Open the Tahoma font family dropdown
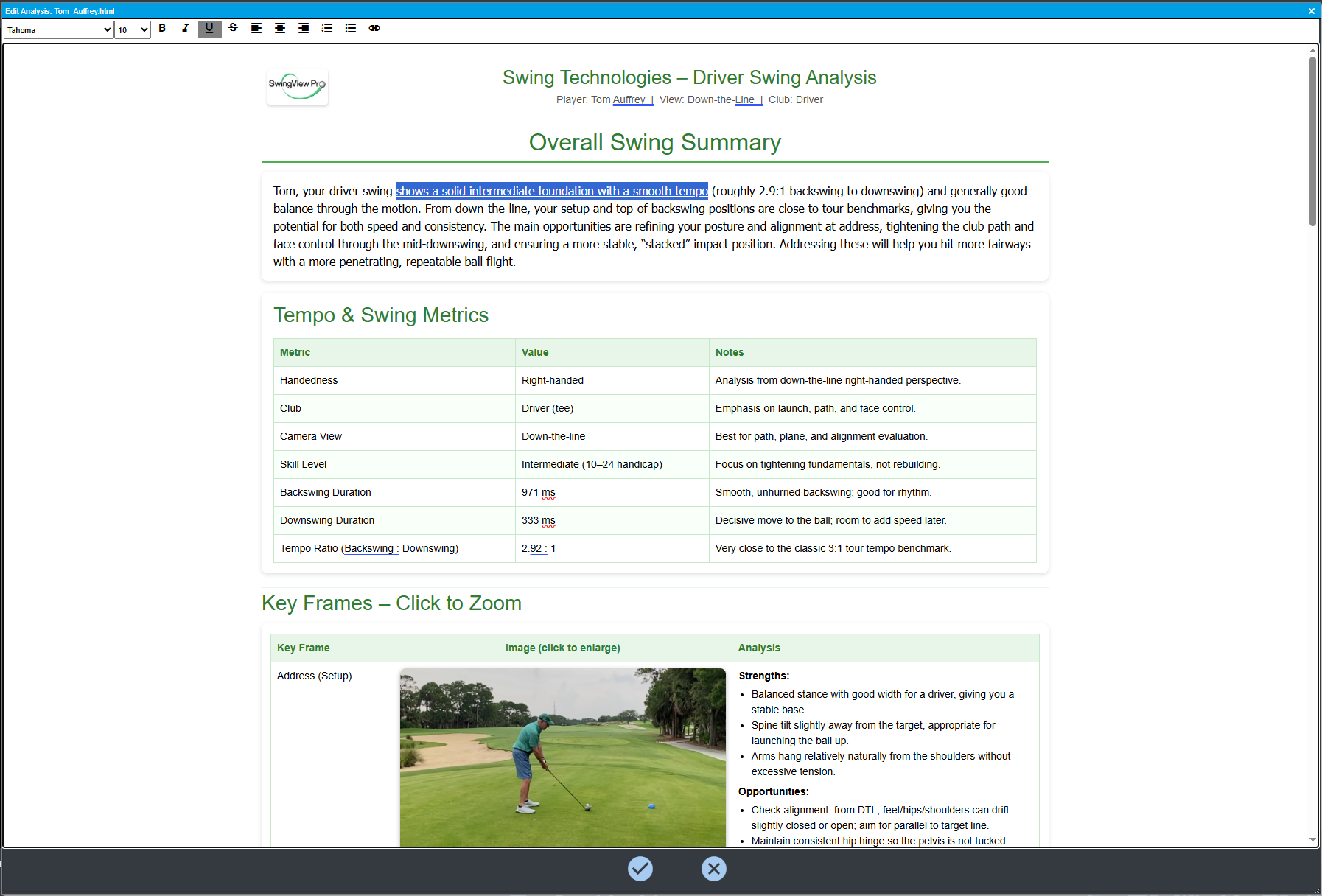This screenshot has width=1322, height=896. 59,30
